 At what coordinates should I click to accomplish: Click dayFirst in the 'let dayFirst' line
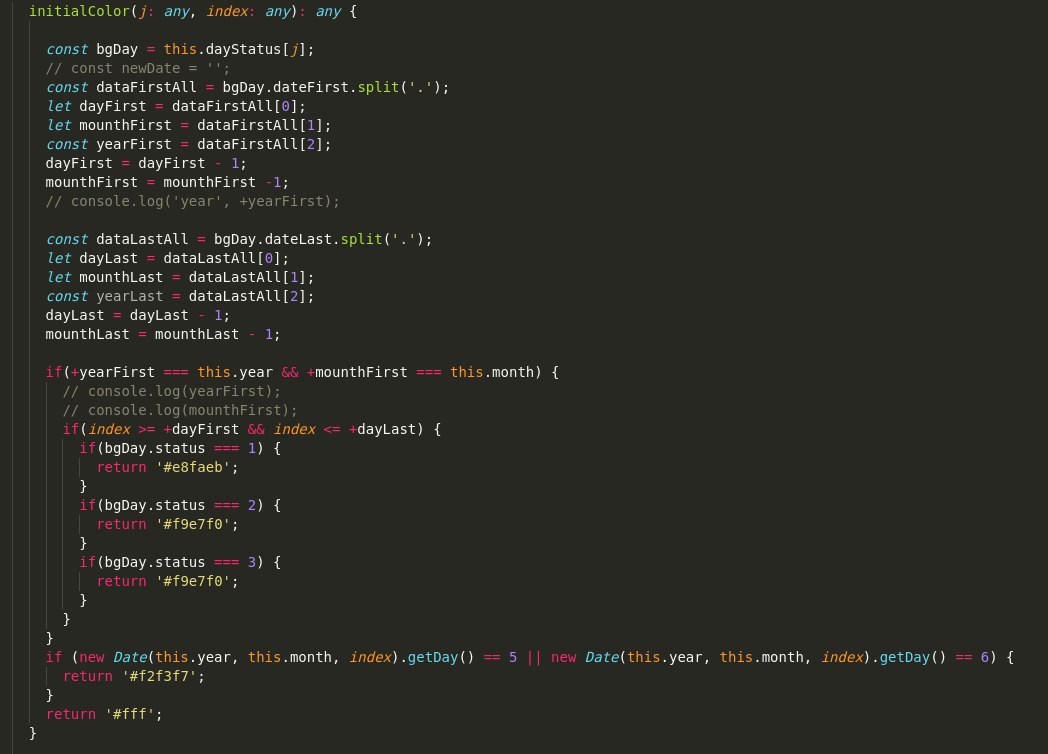112,106
